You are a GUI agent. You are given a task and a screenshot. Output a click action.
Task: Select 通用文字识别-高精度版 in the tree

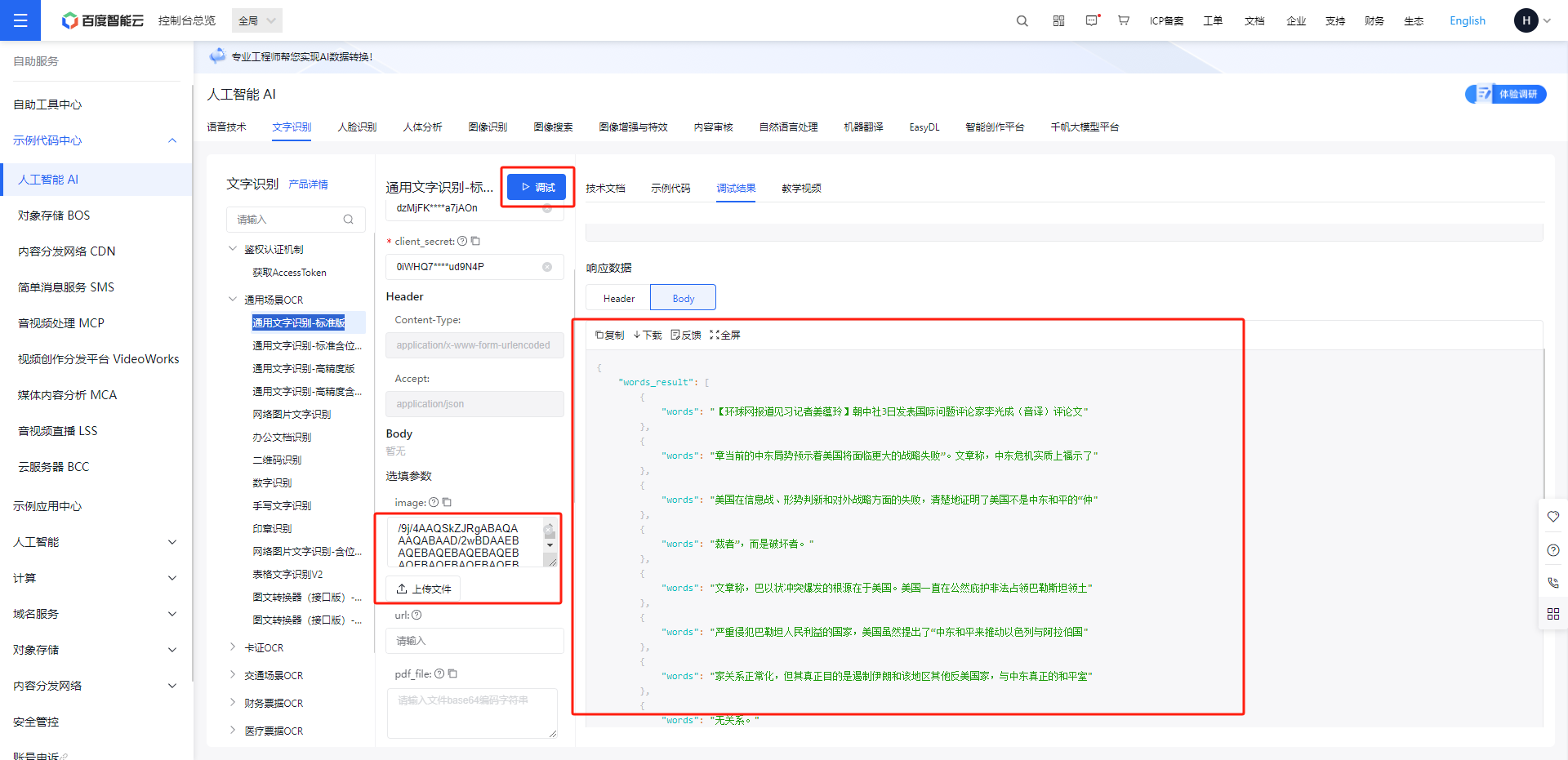(303, 368)
